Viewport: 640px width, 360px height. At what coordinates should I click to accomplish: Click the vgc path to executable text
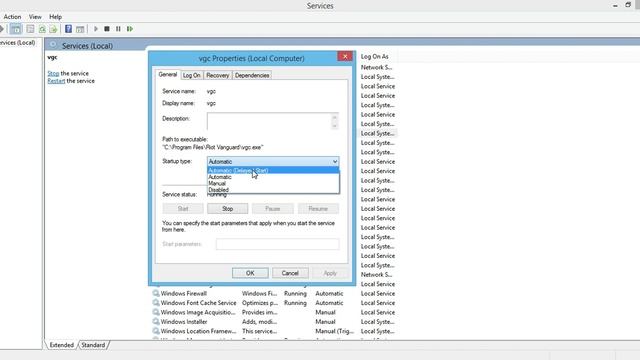coord(213,147)
